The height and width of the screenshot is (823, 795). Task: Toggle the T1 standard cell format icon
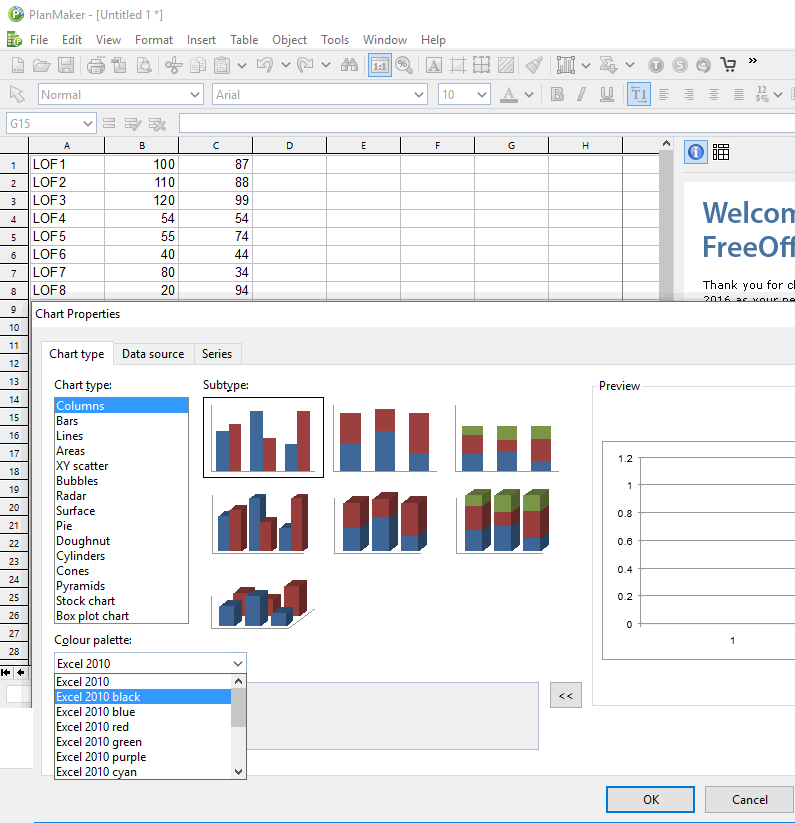639,94
